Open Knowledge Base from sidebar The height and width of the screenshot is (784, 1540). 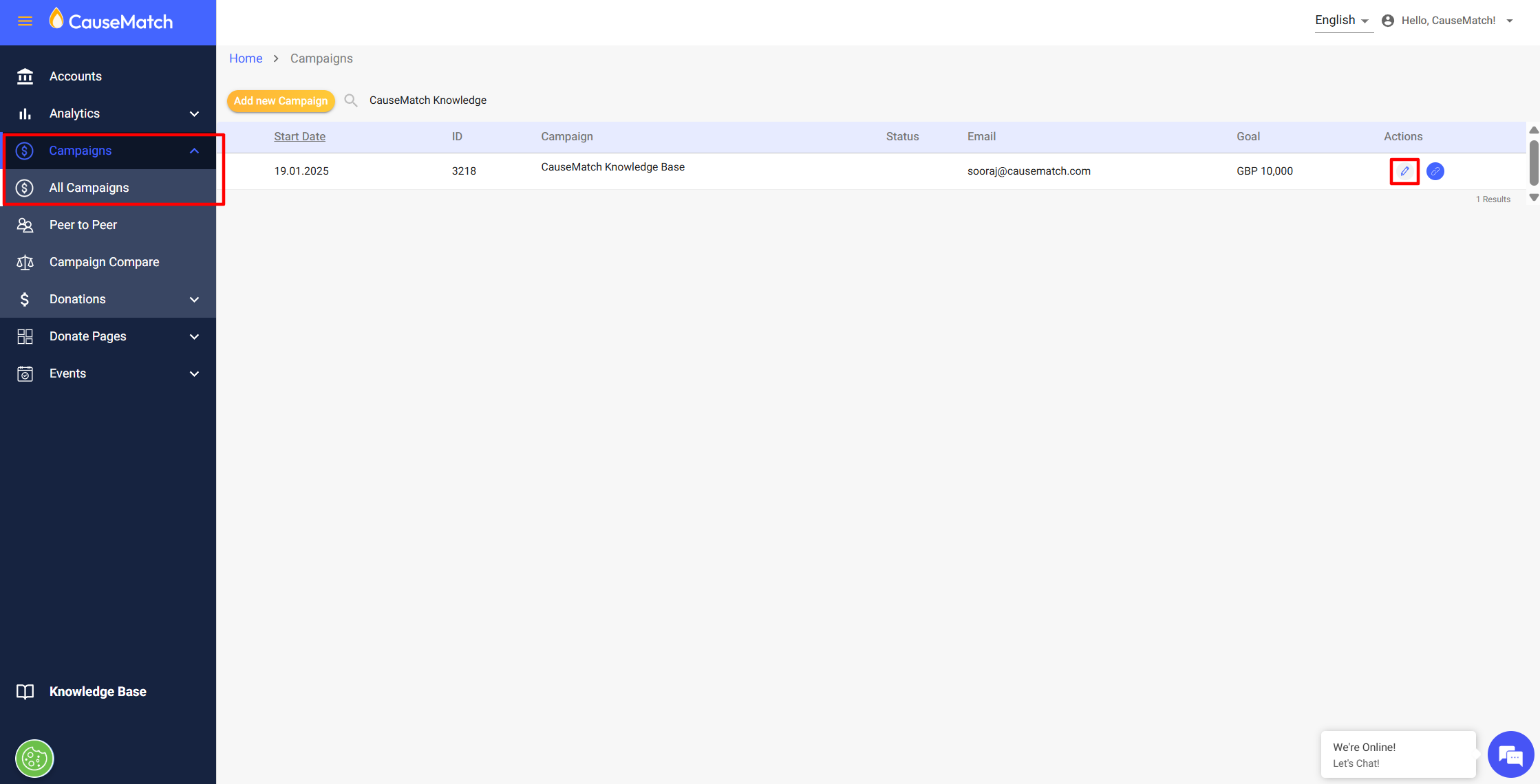click(x=97, y=692)
